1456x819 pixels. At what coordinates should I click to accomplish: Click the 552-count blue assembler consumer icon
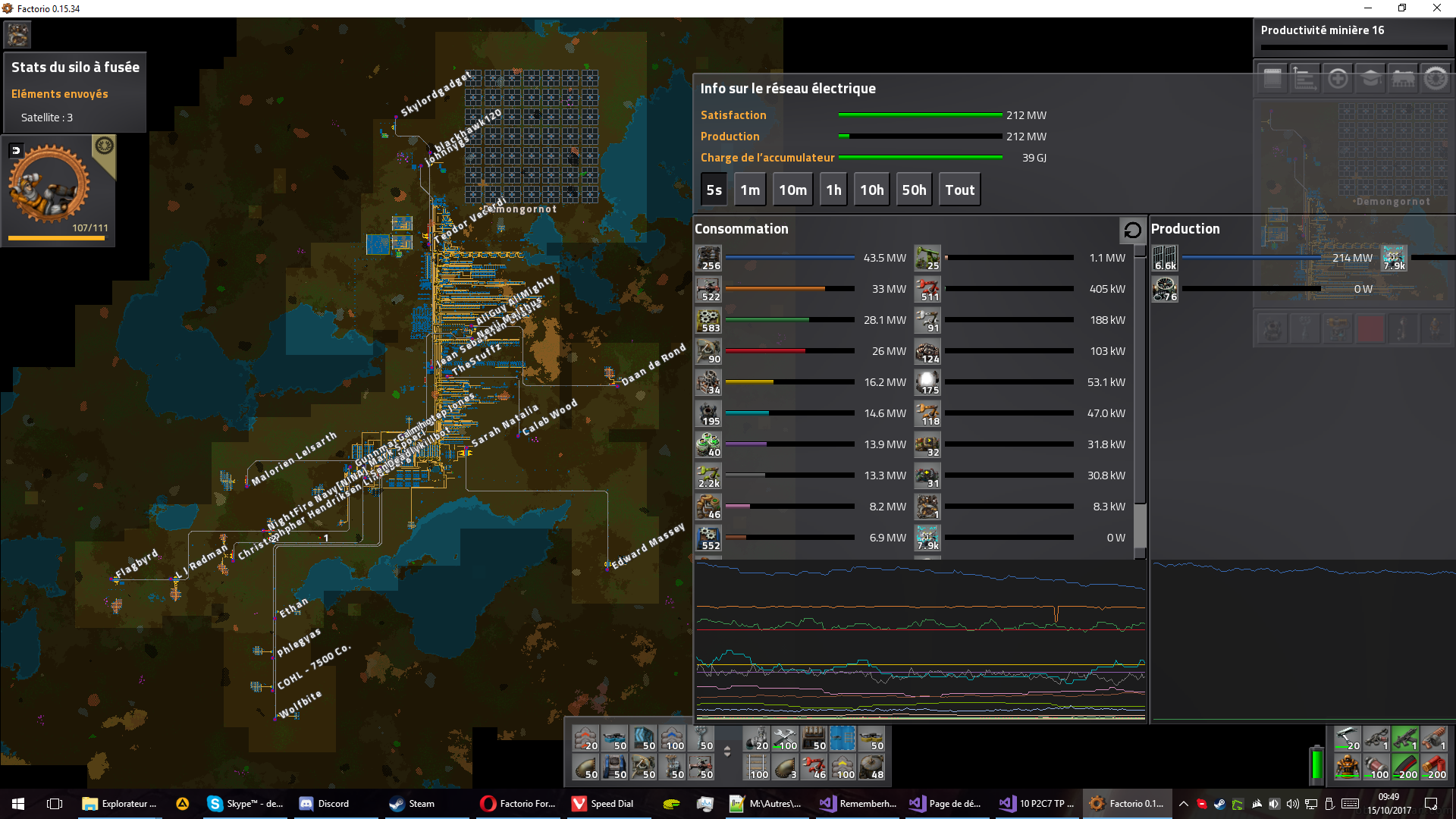[708, 538]
